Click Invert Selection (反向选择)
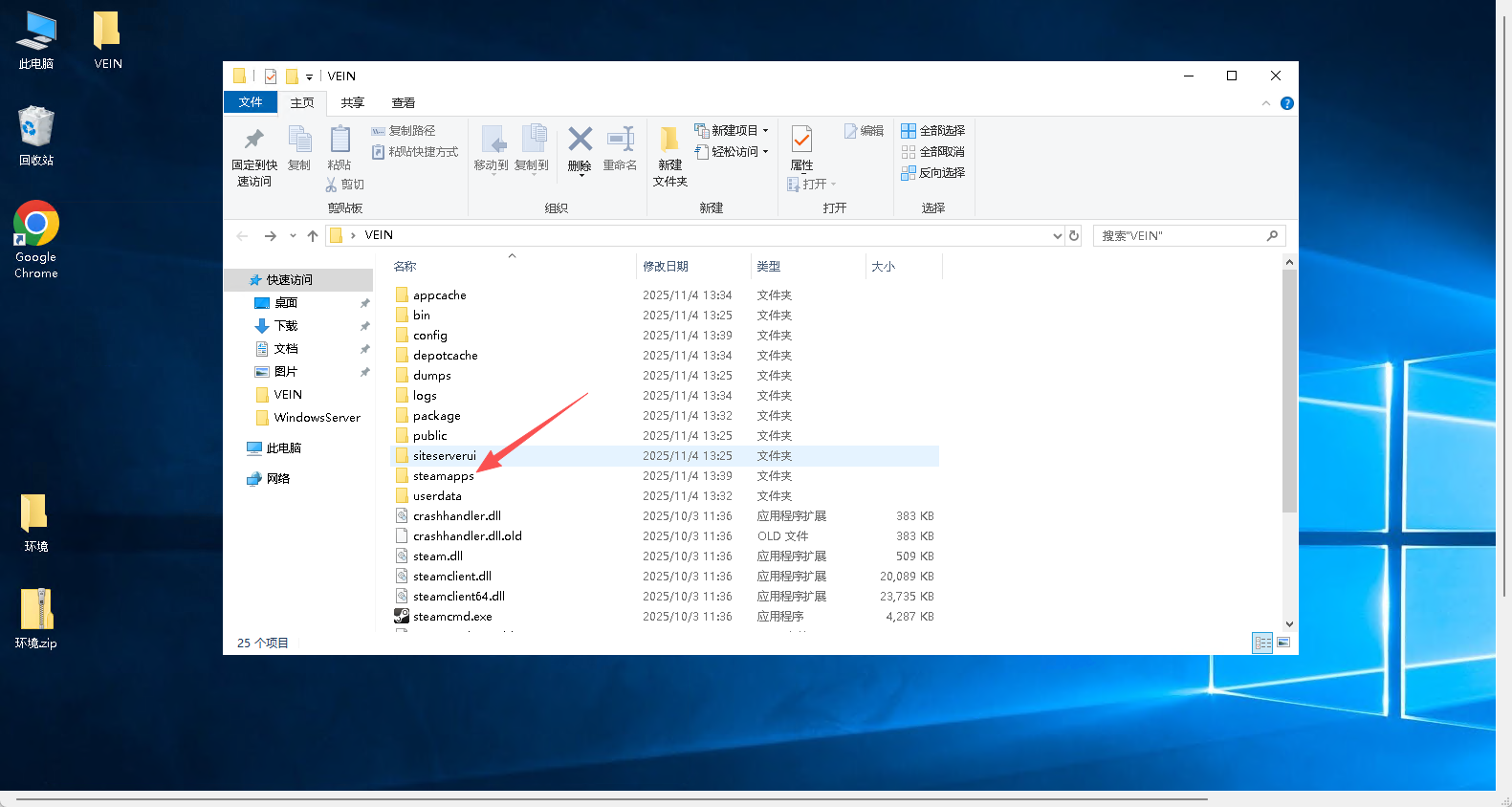 pos(933,173)
